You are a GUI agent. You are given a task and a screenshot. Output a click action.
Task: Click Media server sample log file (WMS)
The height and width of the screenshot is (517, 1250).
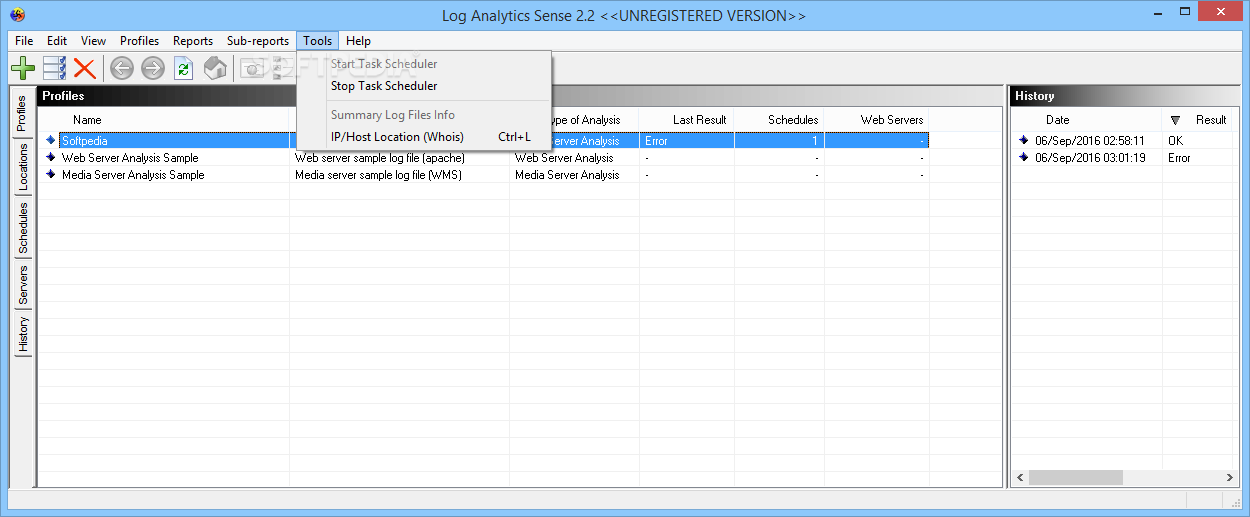tap(376, 175)
